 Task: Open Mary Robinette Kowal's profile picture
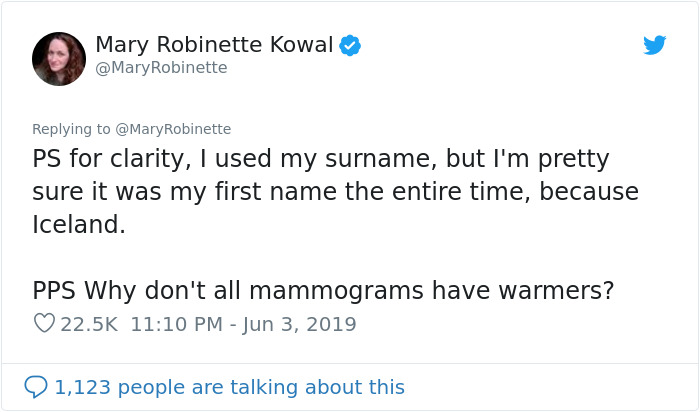pyautogui.click(x=59, y=58)
